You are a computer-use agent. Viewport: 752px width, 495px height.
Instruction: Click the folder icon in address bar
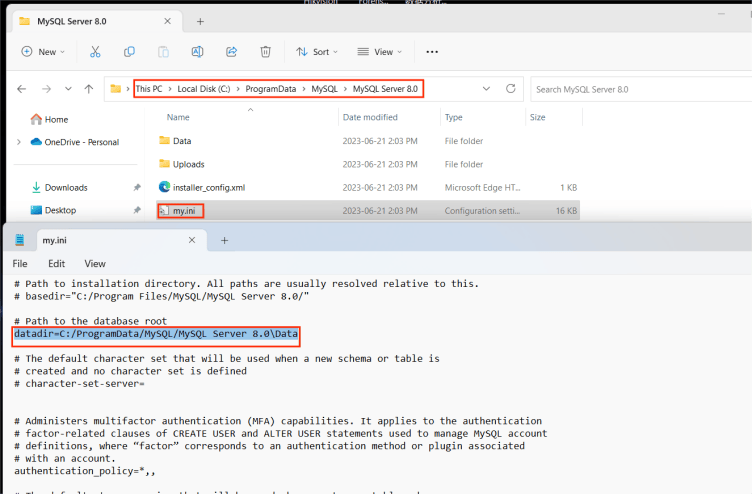(116, 89)
